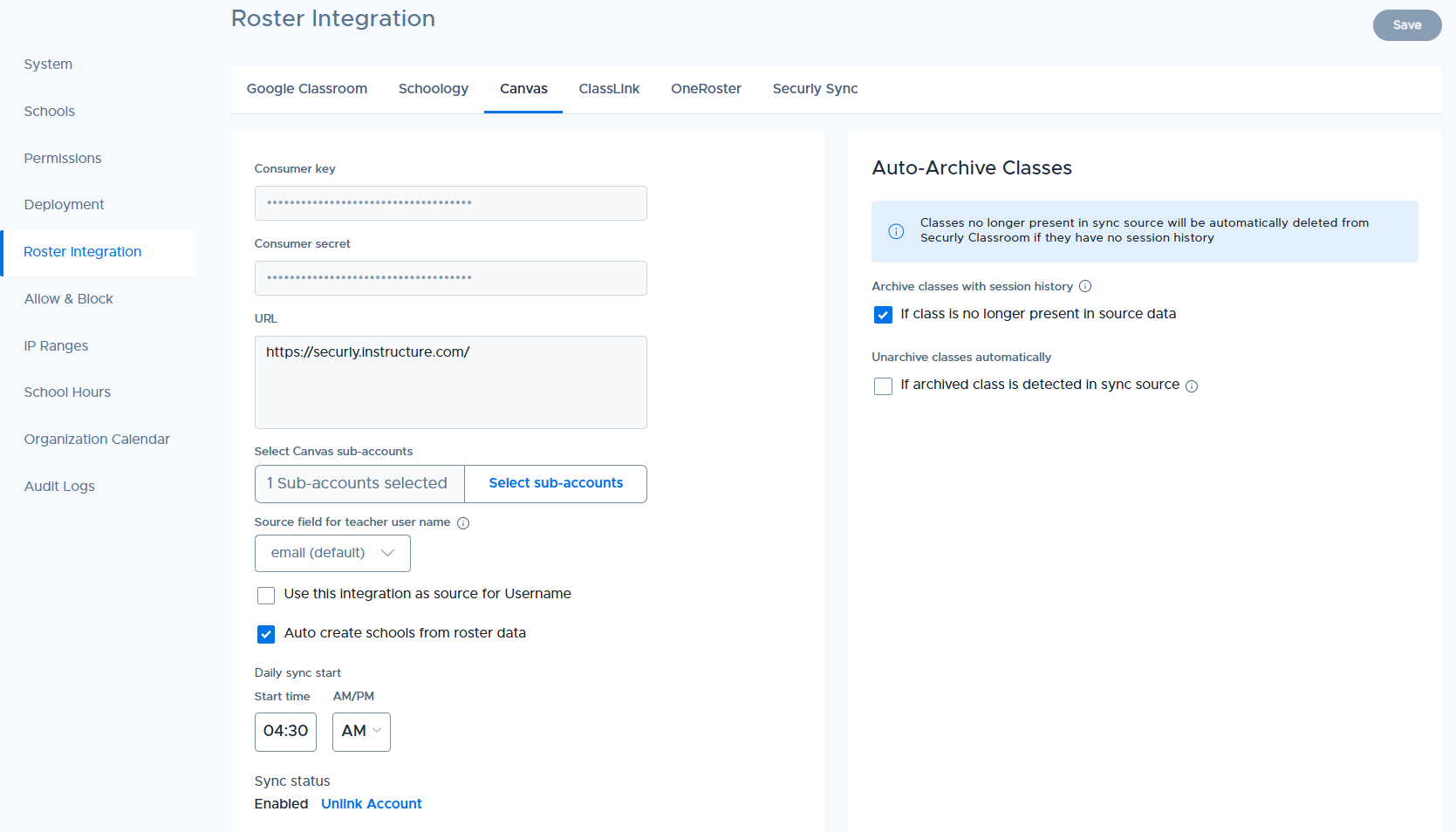
Task: Click info icon next to Archive classes heading
Action: 1085,286
